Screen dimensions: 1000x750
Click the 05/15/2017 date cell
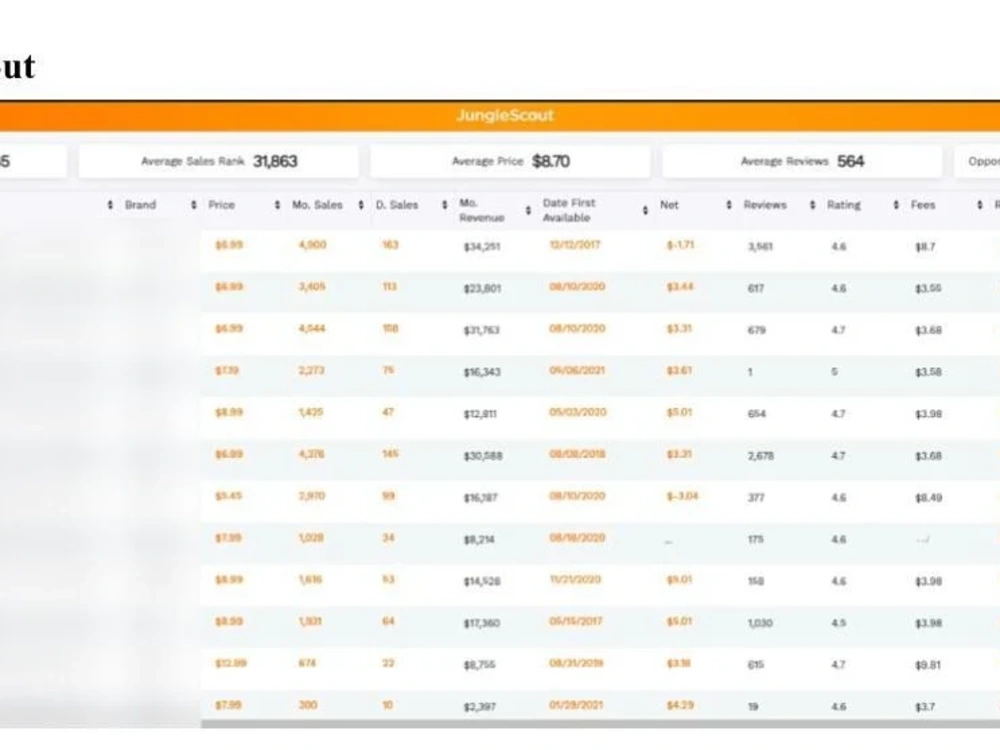pos(575,621)
